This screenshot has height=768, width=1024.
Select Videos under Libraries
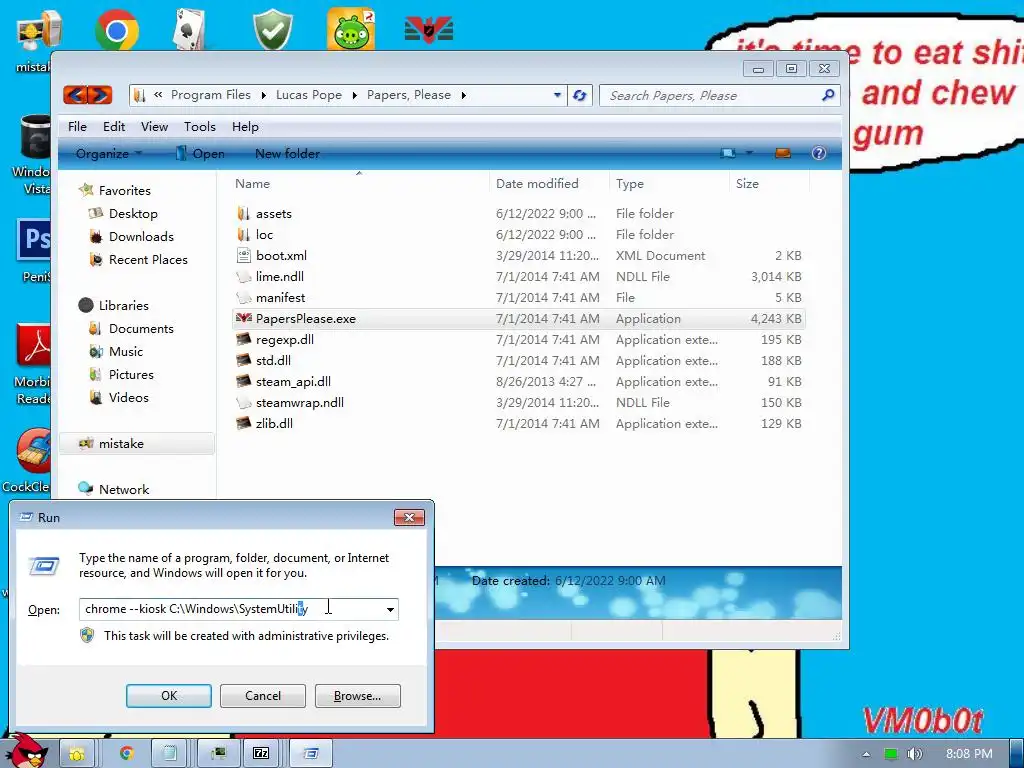coord(128,397)
